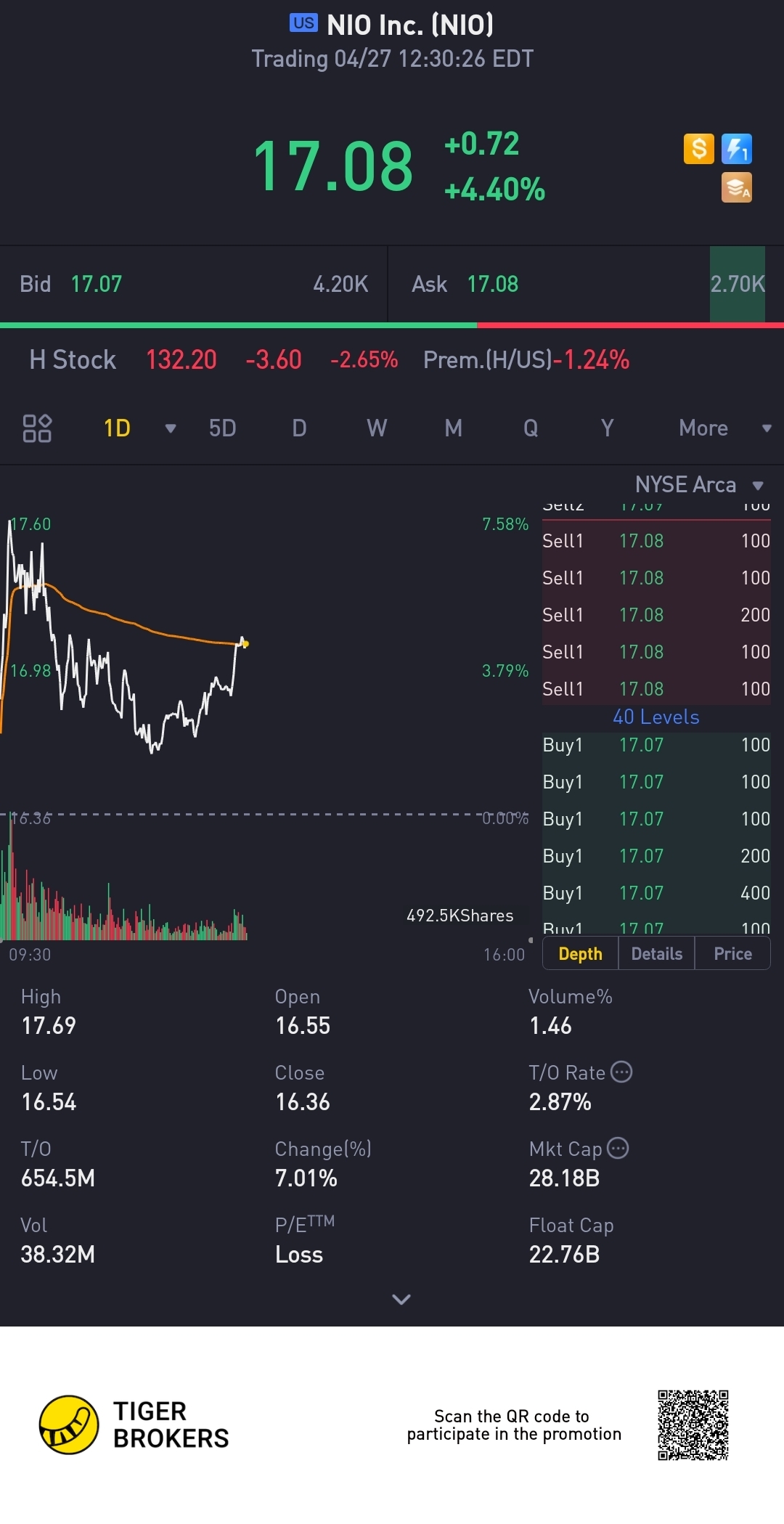Tap the orange stacked layers icon
This screenshot has height=1524, width=784.
737,187
